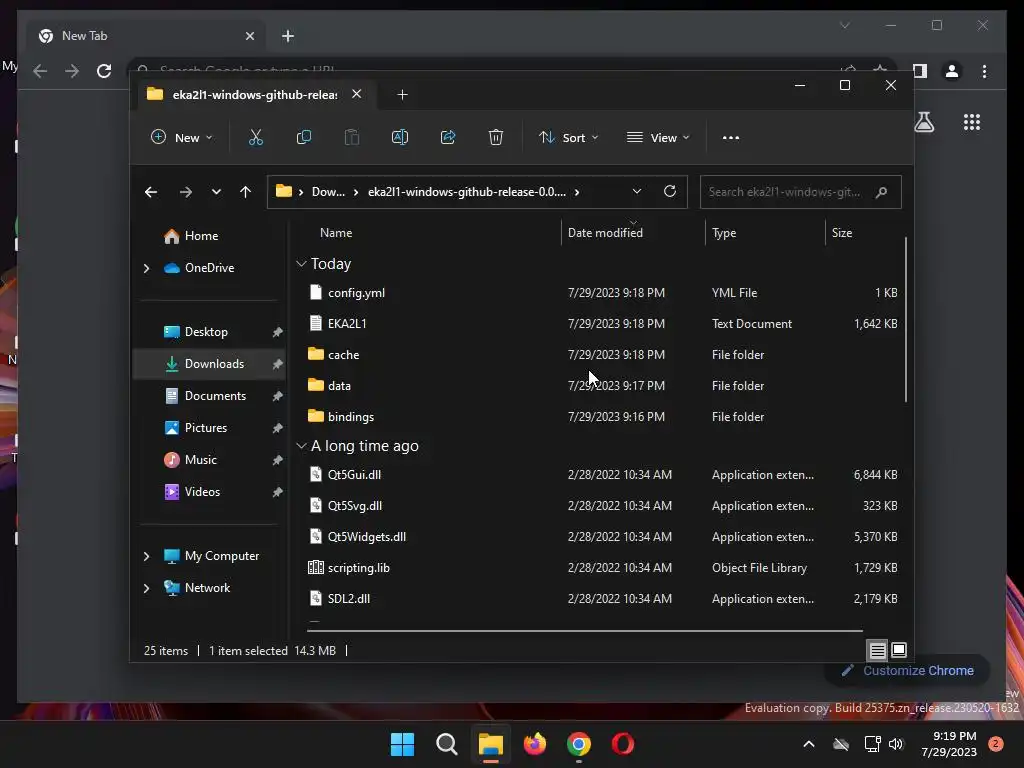
Task: Add a new Explorer tab
Action: (402, 95)
